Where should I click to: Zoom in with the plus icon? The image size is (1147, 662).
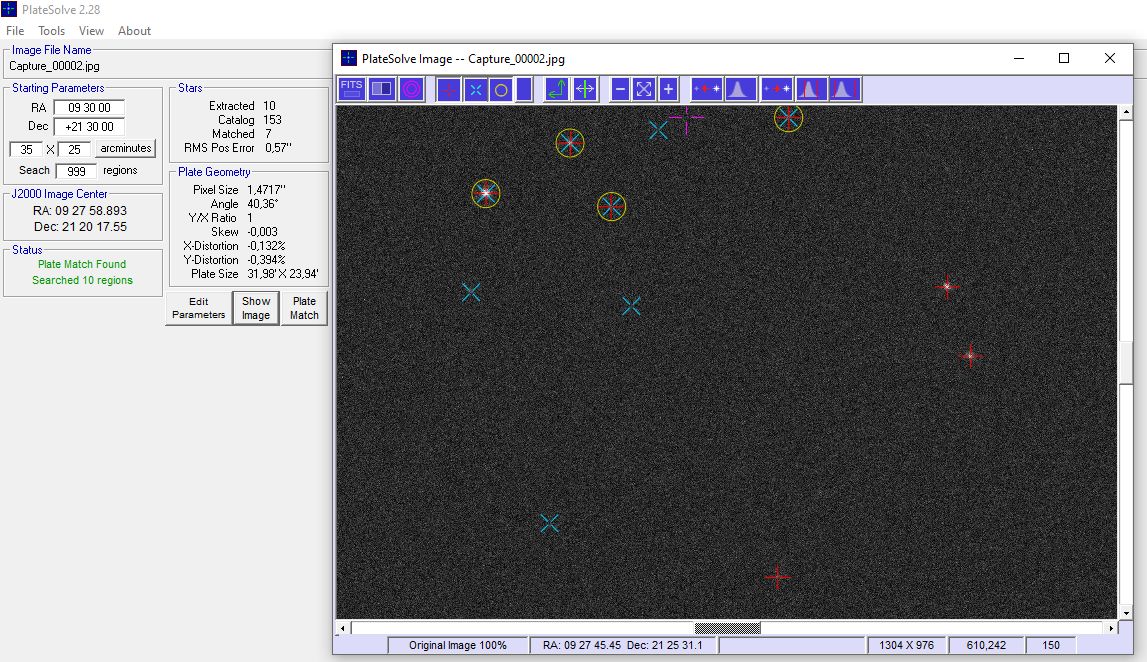click(x=668, y=89)
